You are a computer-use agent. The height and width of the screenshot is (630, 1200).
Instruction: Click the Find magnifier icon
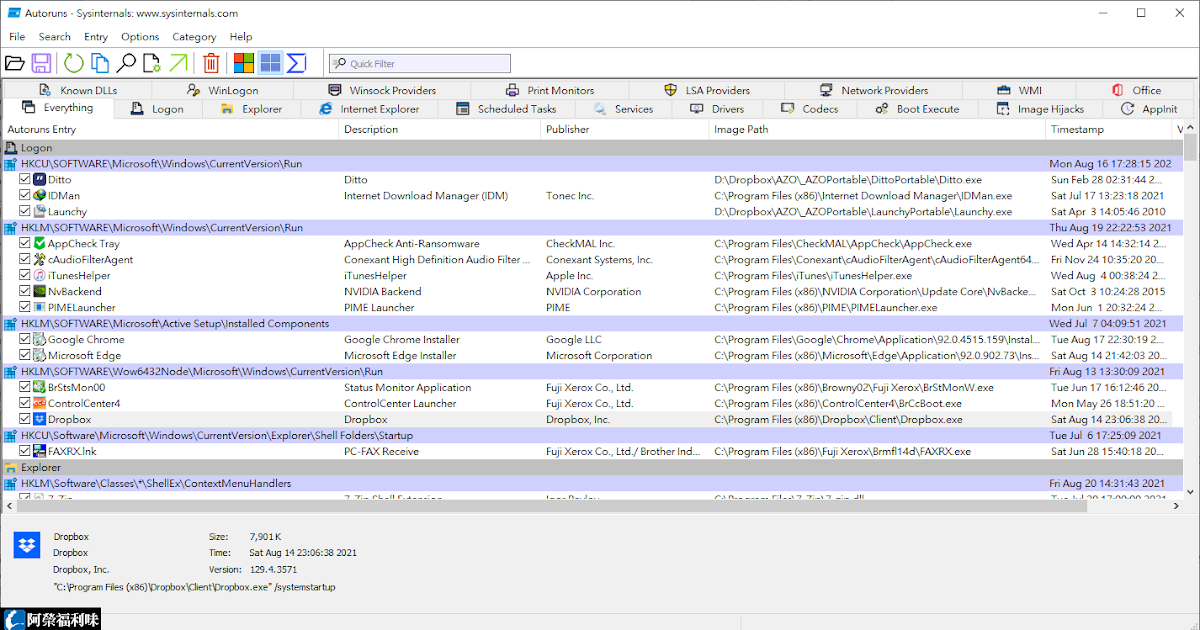[x=126, y=63]
